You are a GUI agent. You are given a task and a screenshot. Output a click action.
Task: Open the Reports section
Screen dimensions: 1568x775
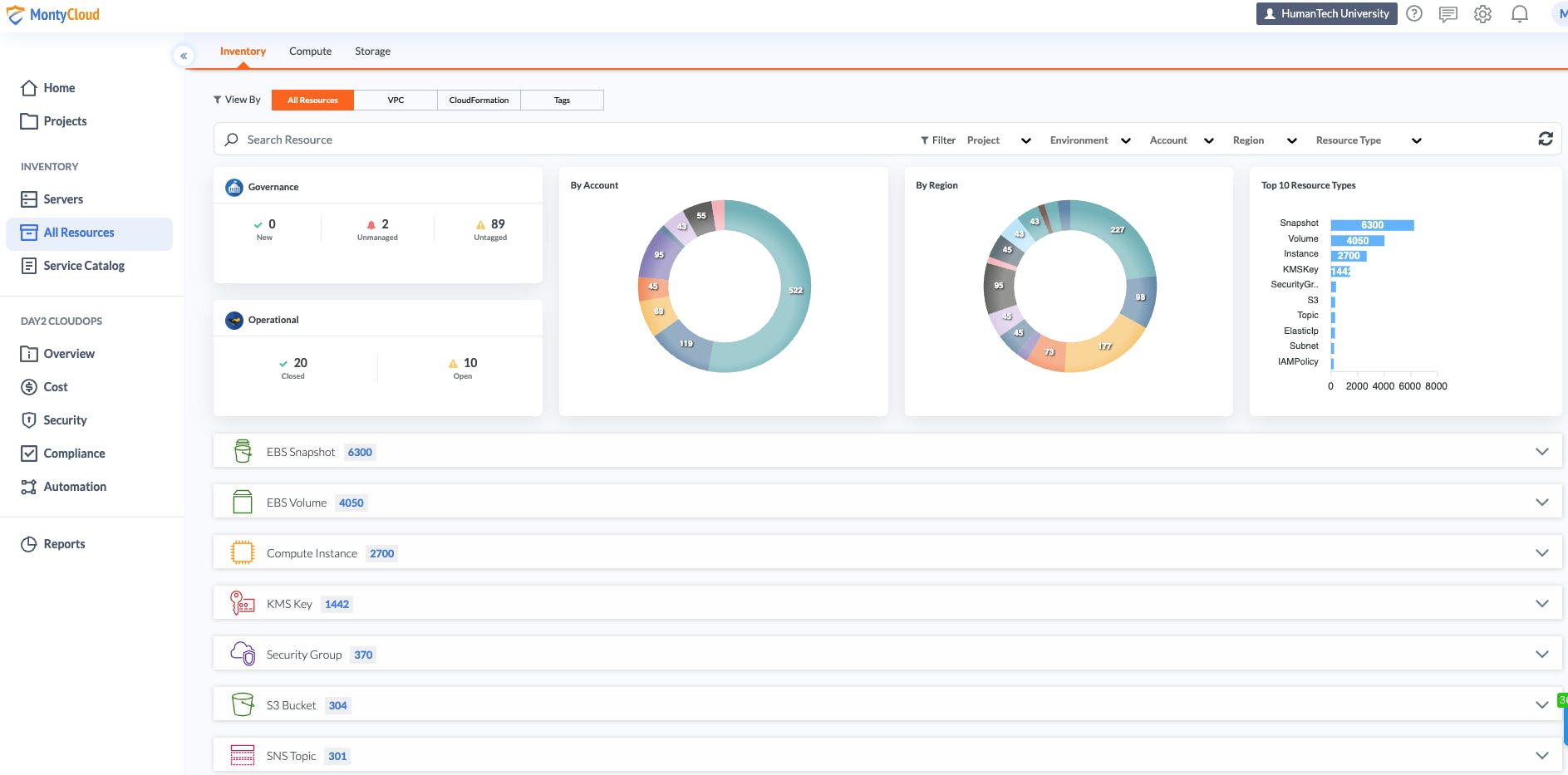click(x=65, y=543)
